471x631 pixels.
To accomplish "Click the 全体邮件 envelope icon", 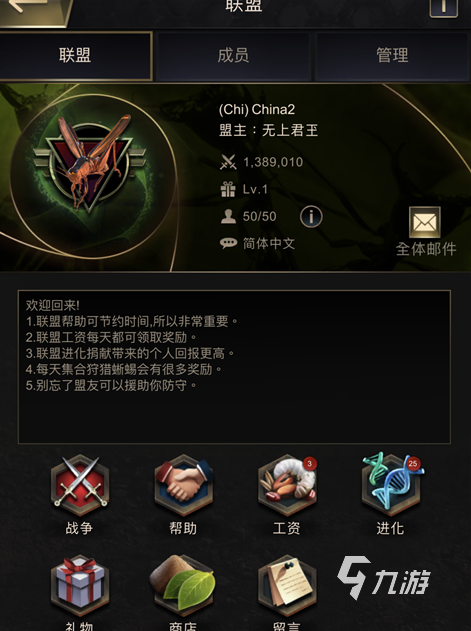I will (x=425, y=222).
